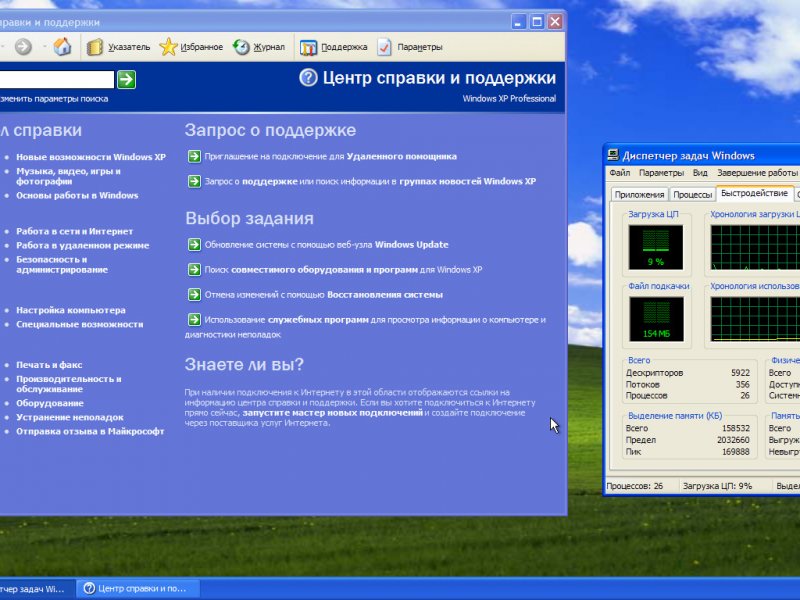Image resolution: width=800 pixels, height=600 pixels.
Task: Select Быстродействие tab in Task Manager
Action: click(x=754, y=193)
